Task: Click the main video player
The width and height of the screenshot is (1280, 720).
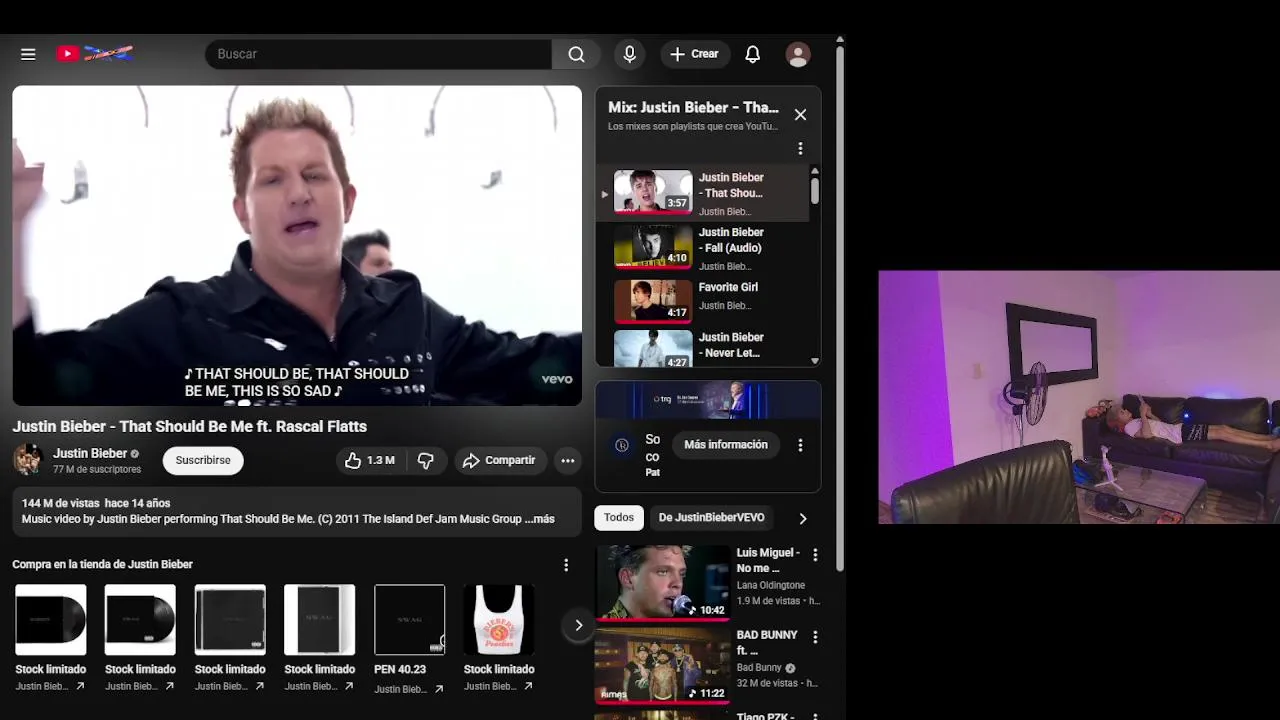Action: coord(297,245)
